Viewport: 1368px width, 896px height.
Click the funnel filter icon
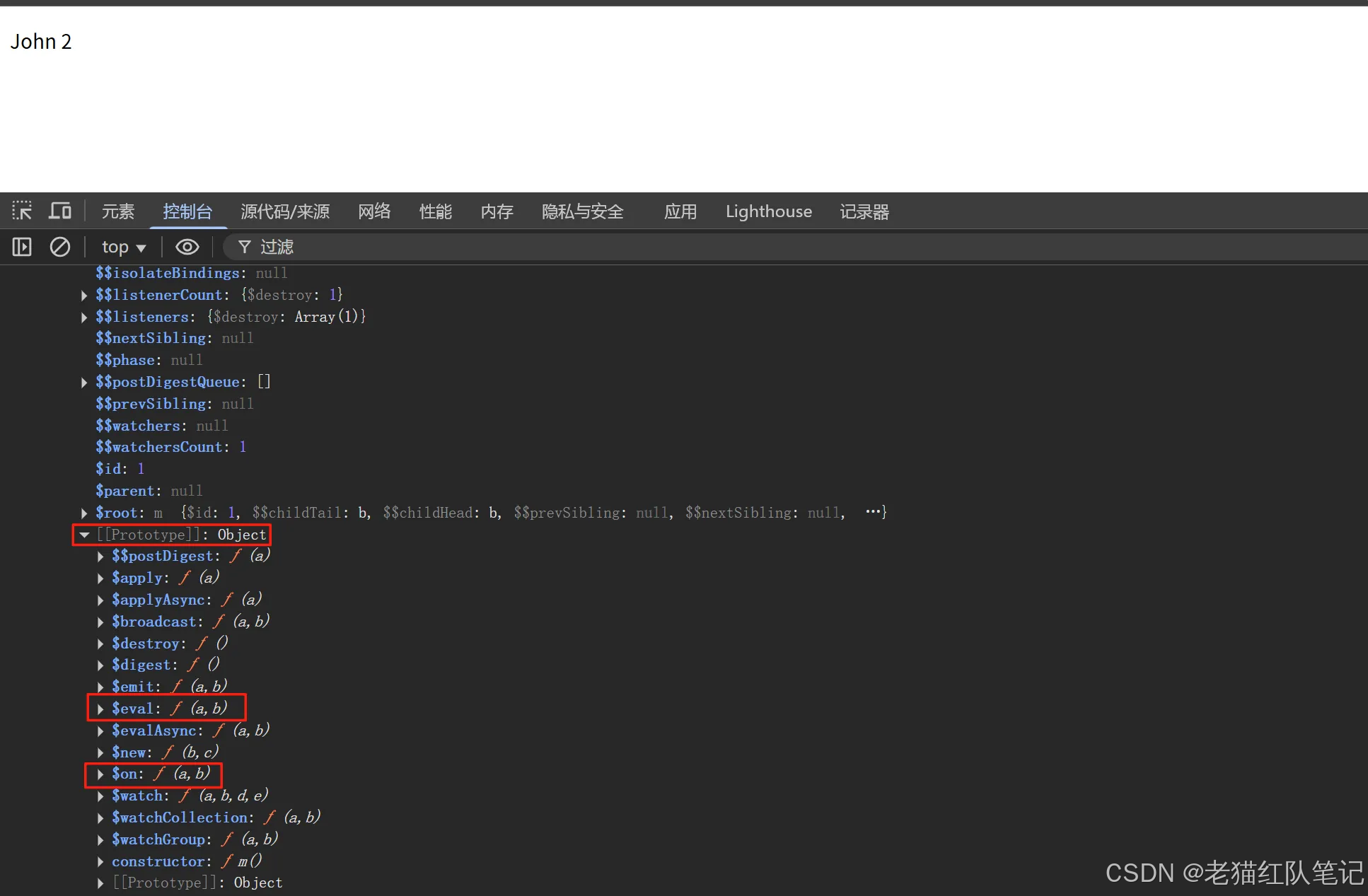[x=245, y=247]
